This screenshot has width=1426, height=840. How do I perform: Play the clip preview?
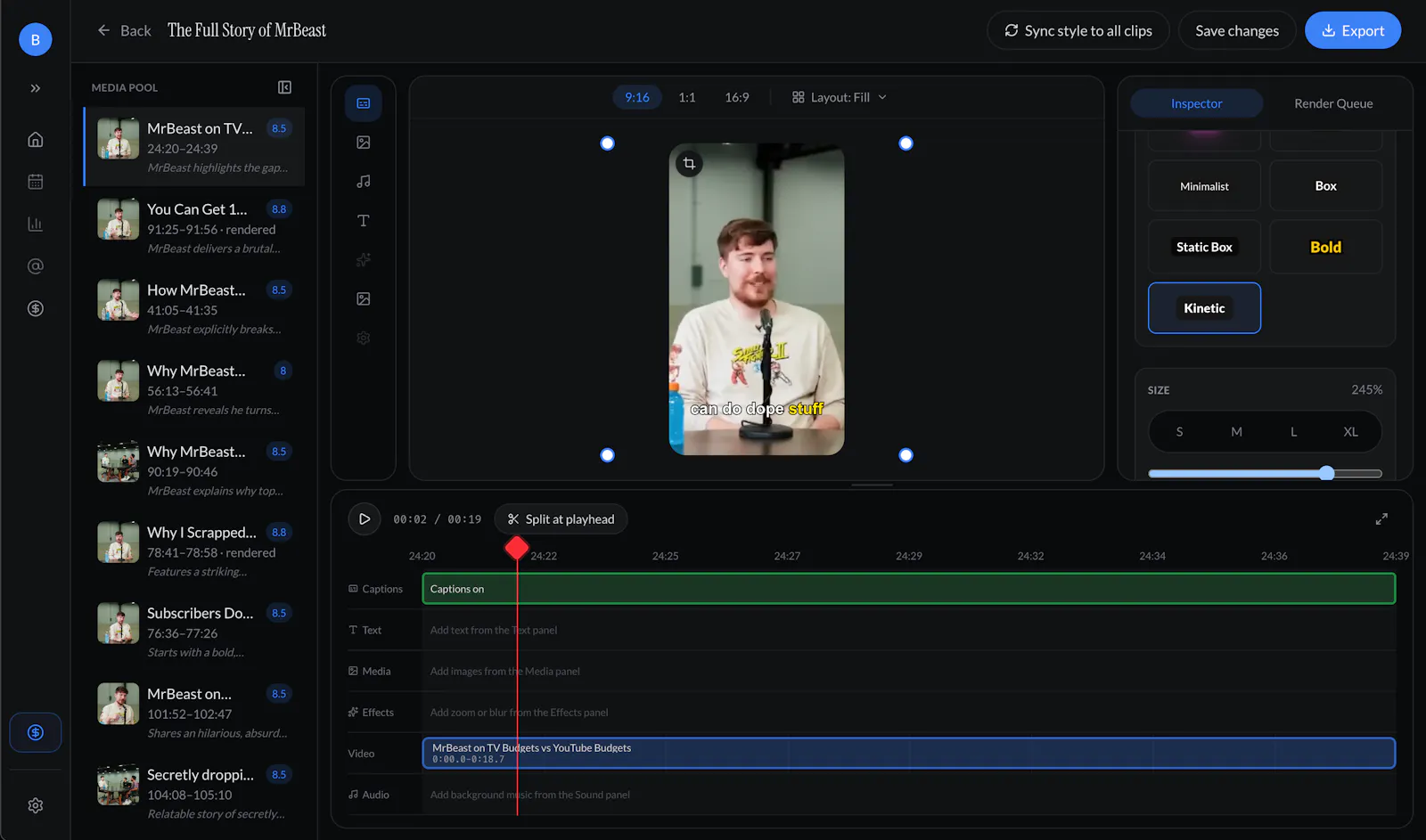coord(365,519)
